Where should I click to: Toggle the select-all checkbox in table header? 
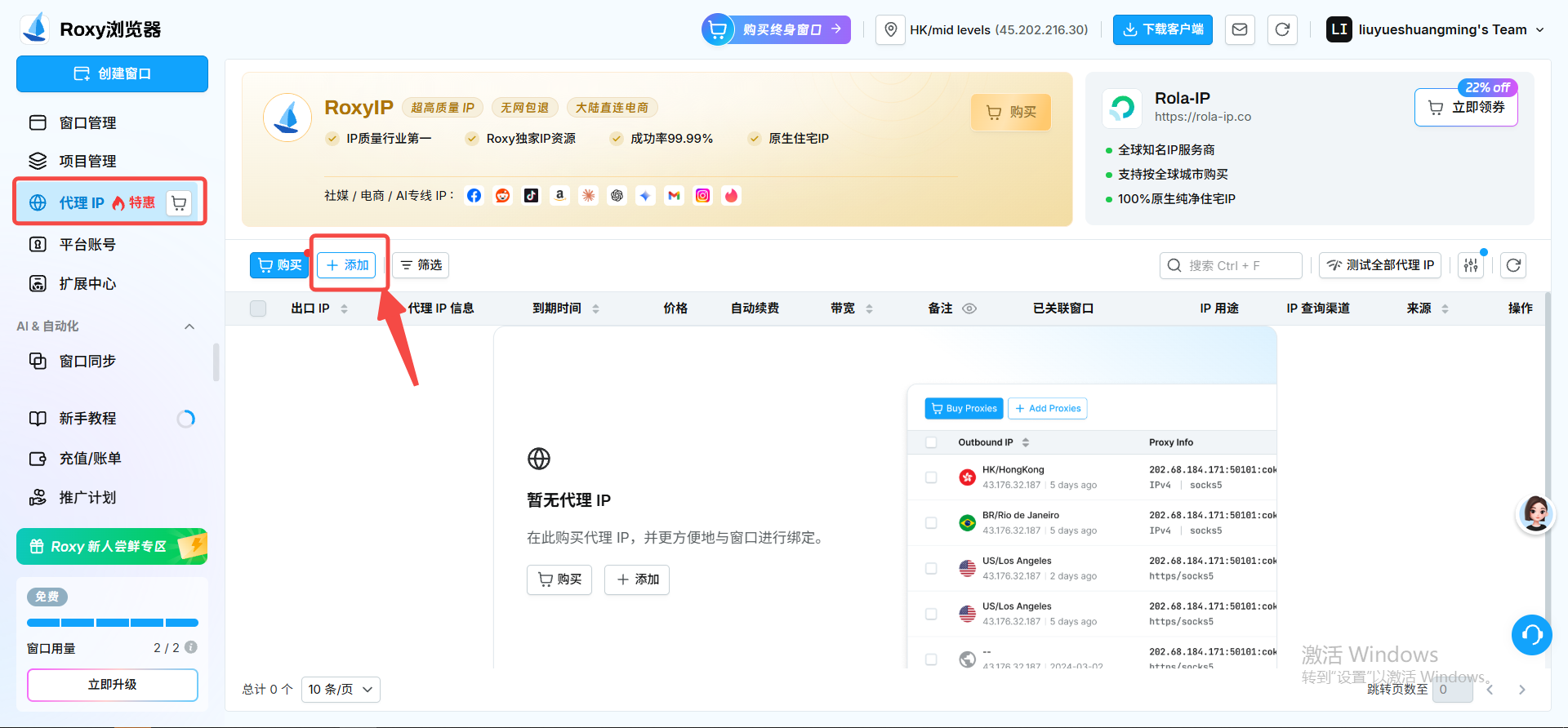258,309
